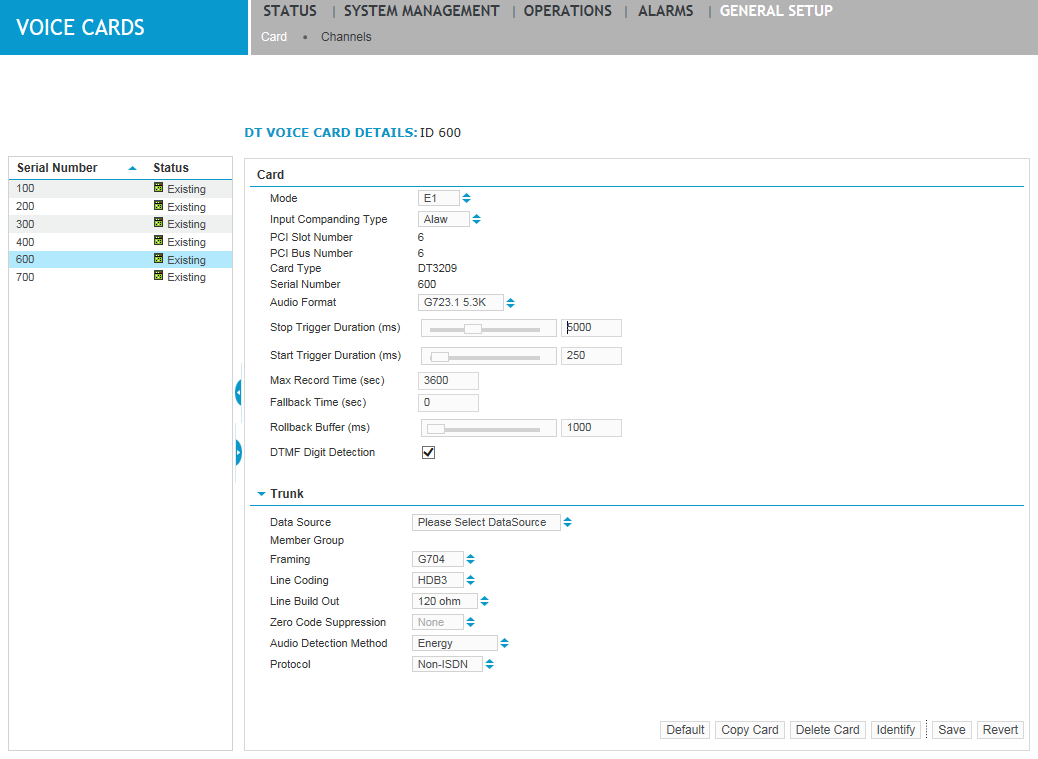The image size is (1038, 759).
Task: Collapse the Trunk section
Action: pos(262,494)
